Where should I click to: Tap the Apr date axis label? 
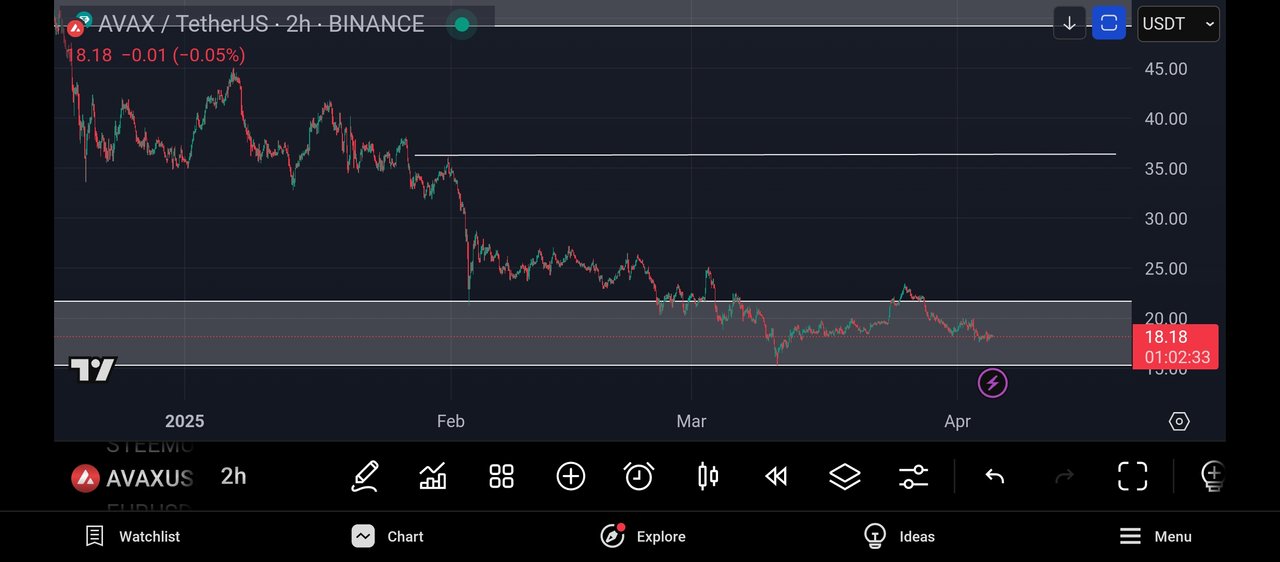tap(958, 421)
